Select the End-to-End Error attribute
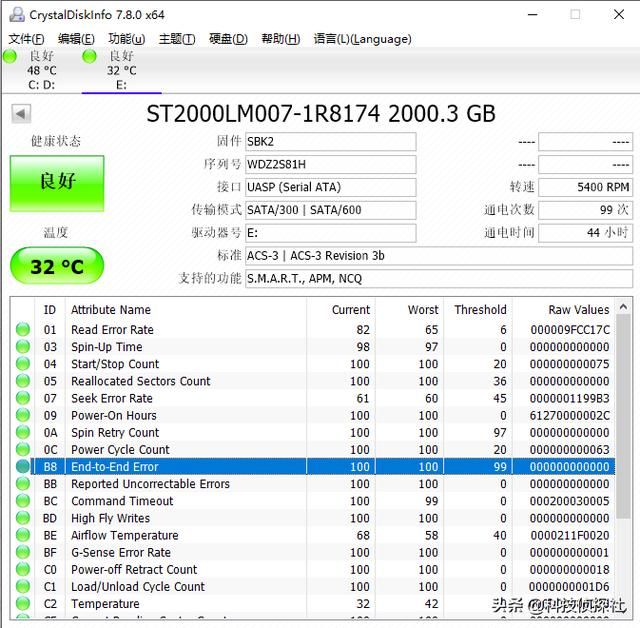The width and height of the screenshot is (640, 628). 313,466
